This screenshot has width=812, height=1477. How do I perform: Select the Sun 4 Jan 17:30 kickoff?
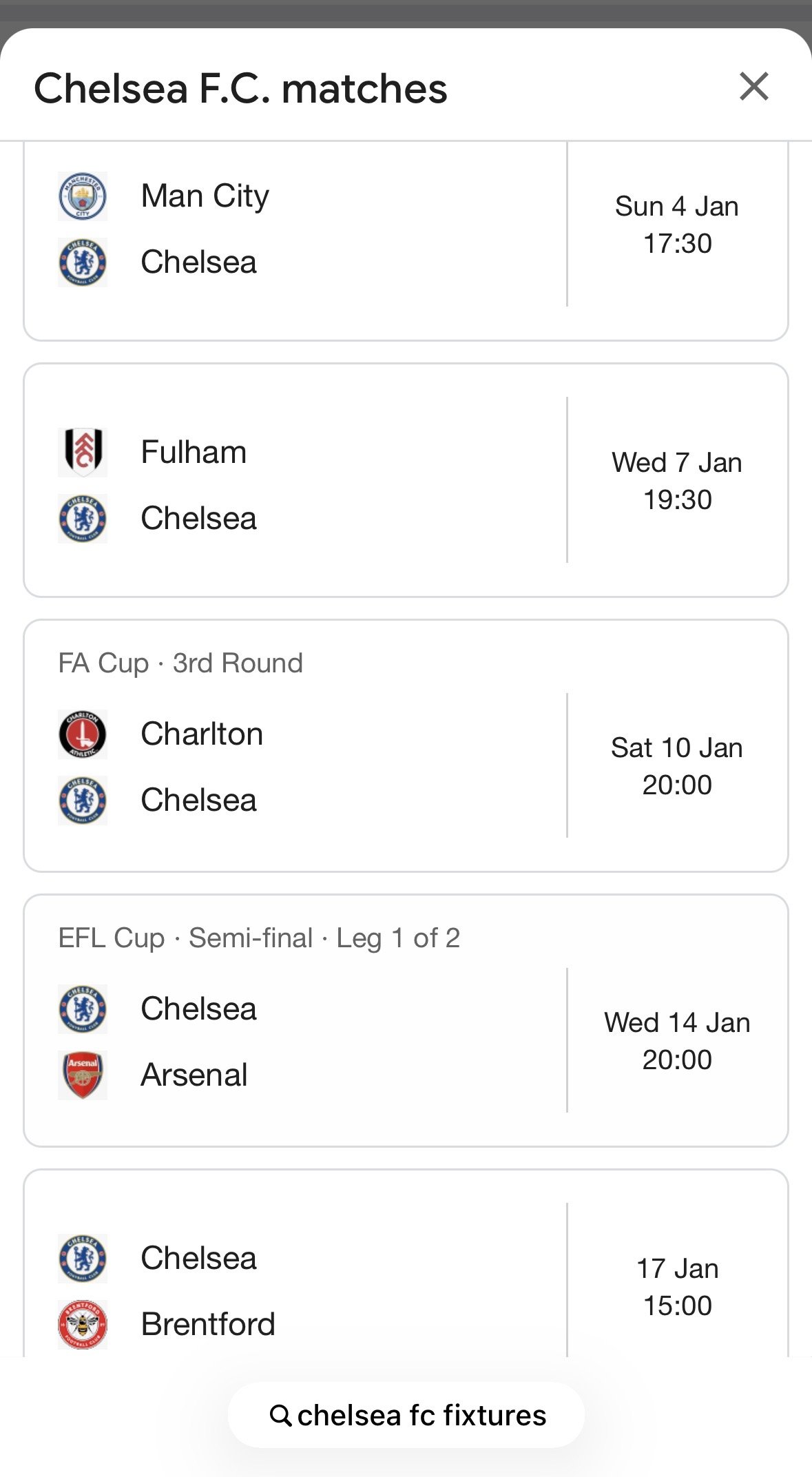[x=677, y=225]
